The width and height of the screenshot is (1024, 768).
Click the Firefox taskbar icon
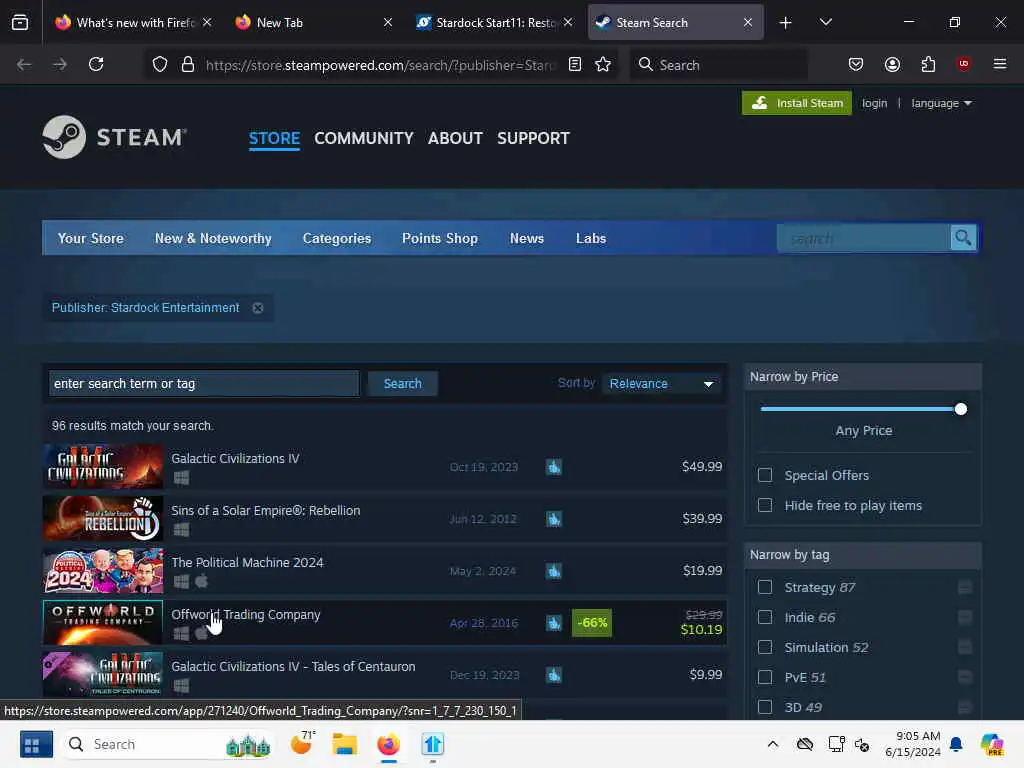(389, 744)
